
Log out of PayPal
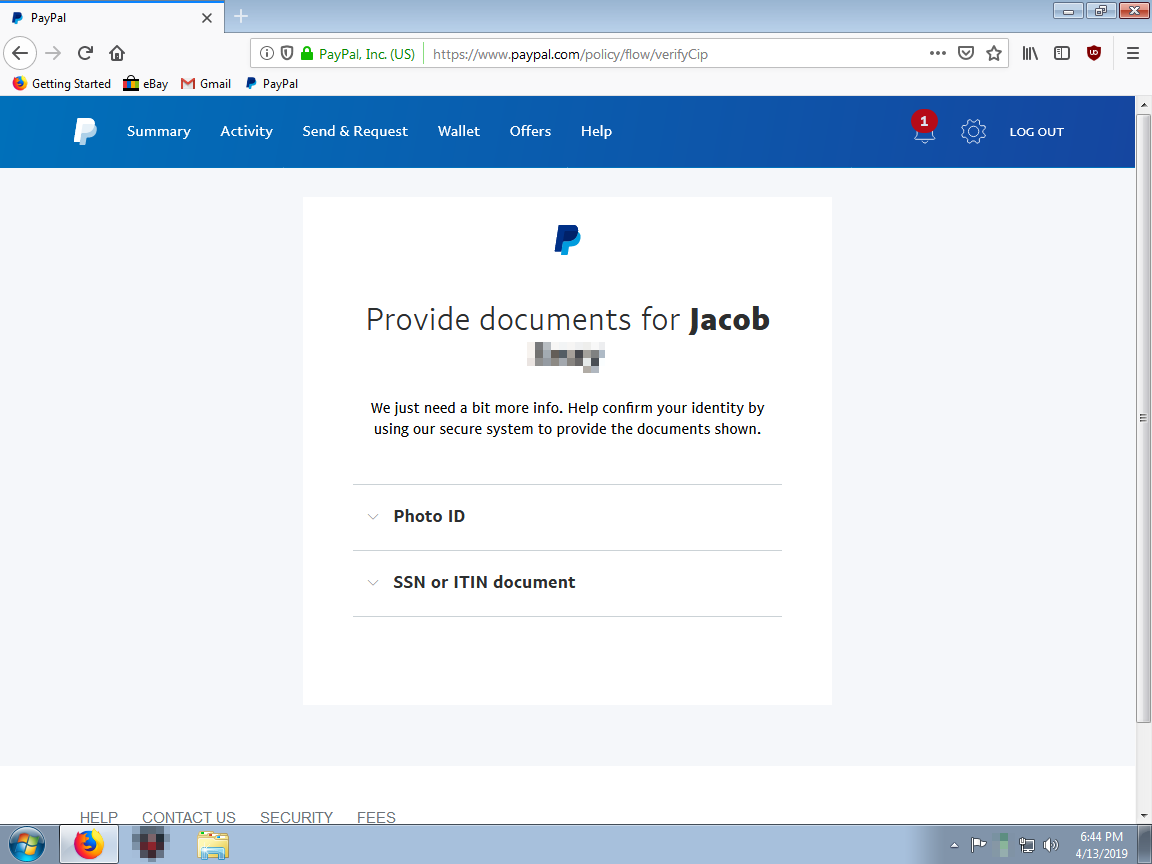pos(1037,132)
